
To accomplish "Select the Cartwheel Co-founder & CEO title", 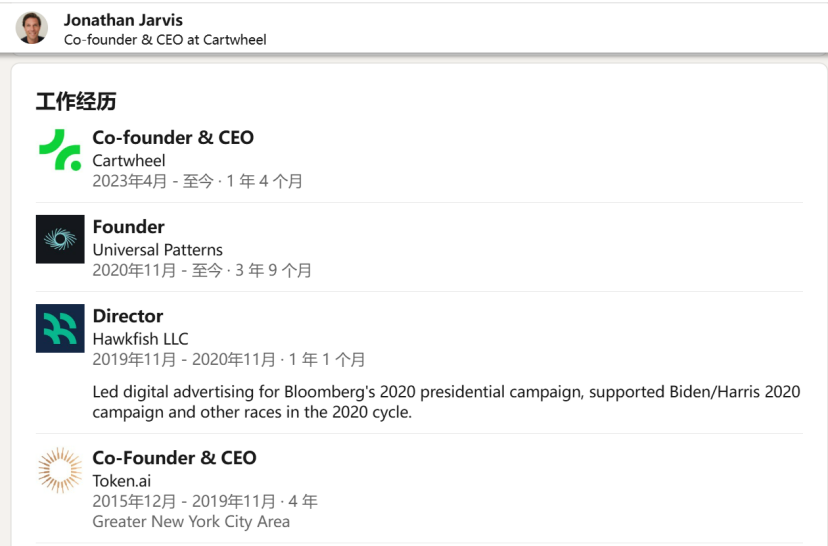I will click(173, 138).
